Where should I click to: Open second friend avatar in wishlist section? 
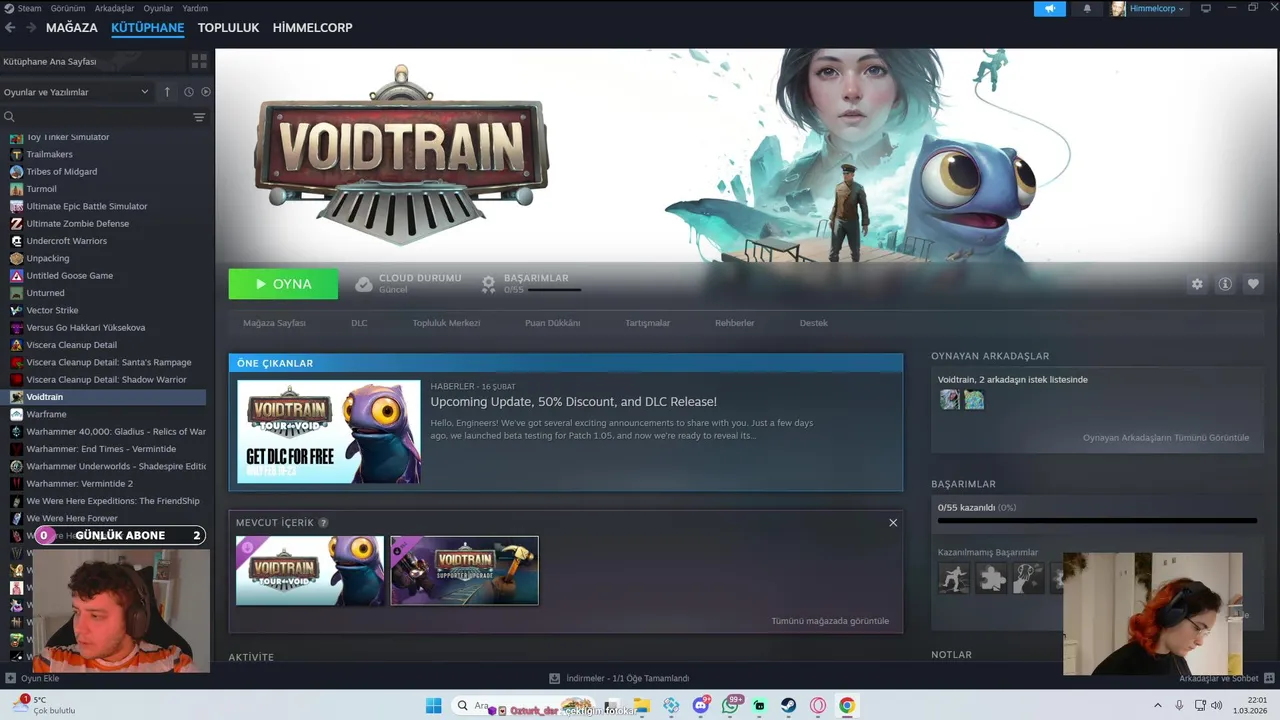coord(974,400)
